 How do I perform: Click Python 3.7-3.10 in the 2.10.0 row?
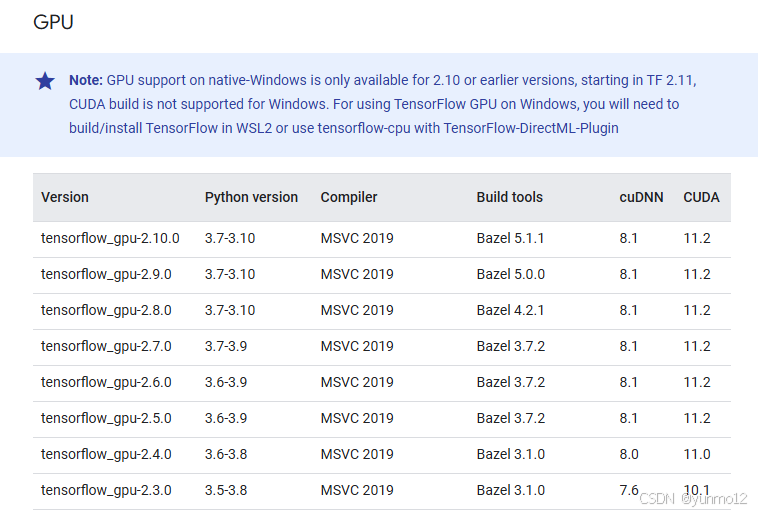(230, 238)
